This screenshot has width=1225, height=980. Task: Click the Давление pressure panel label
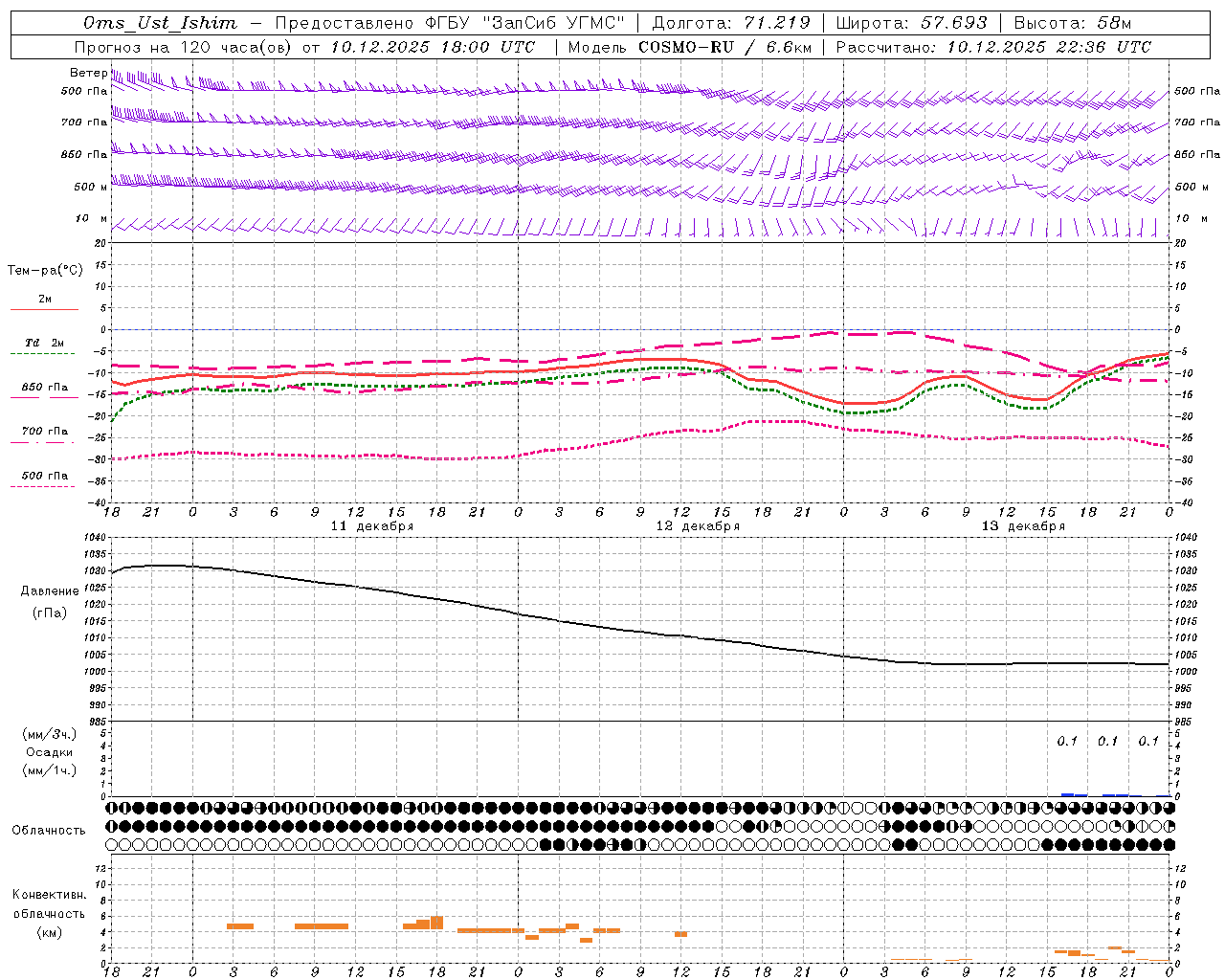click(x=50, y=591)
